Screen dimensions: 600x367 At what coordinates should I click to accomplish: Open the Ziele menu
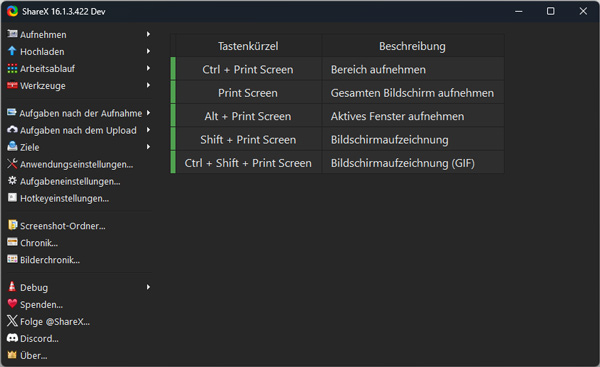coord(29,147)
